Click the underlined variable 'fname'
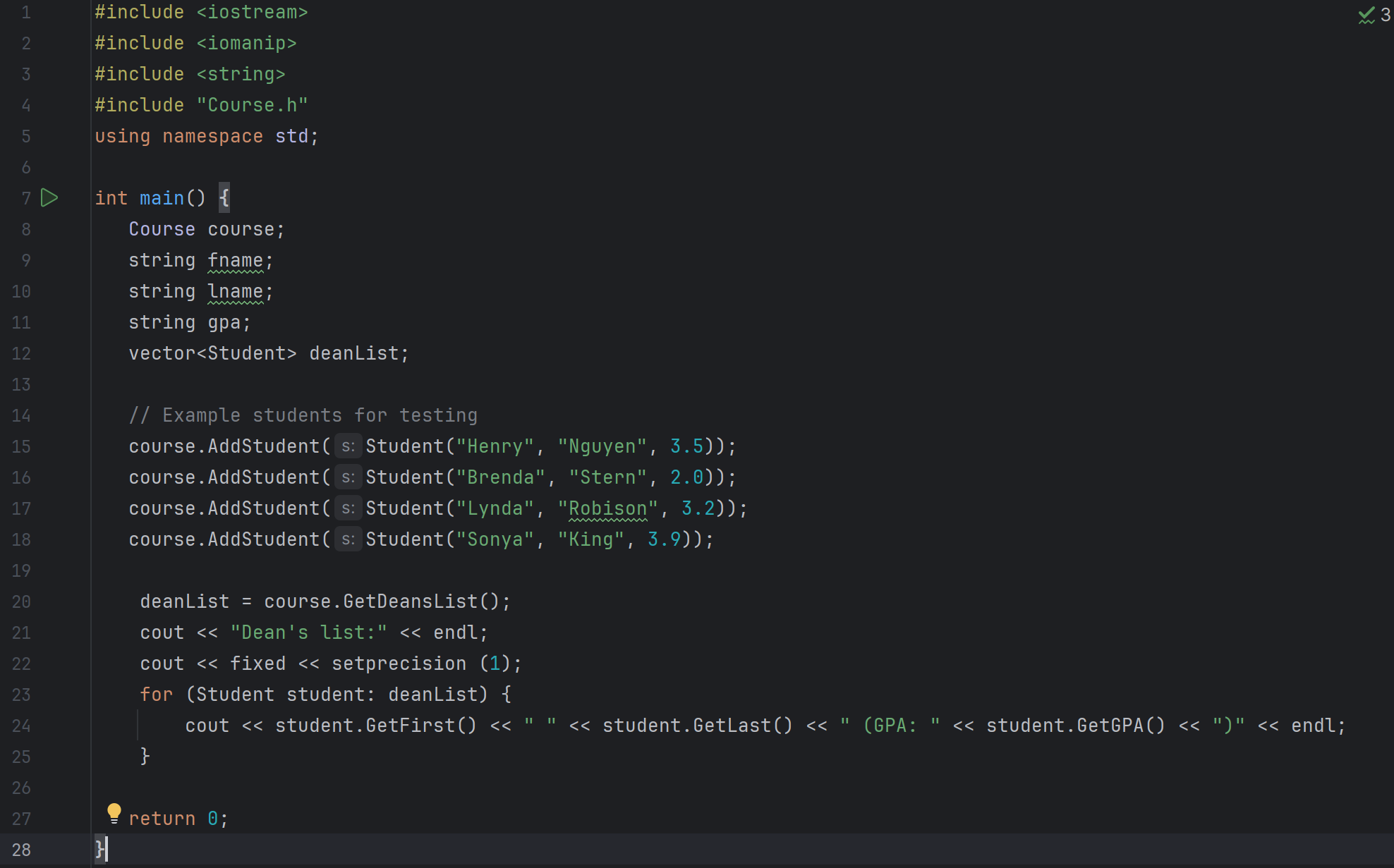Screen dimensions: 1394x868 [x=236, y=260]
